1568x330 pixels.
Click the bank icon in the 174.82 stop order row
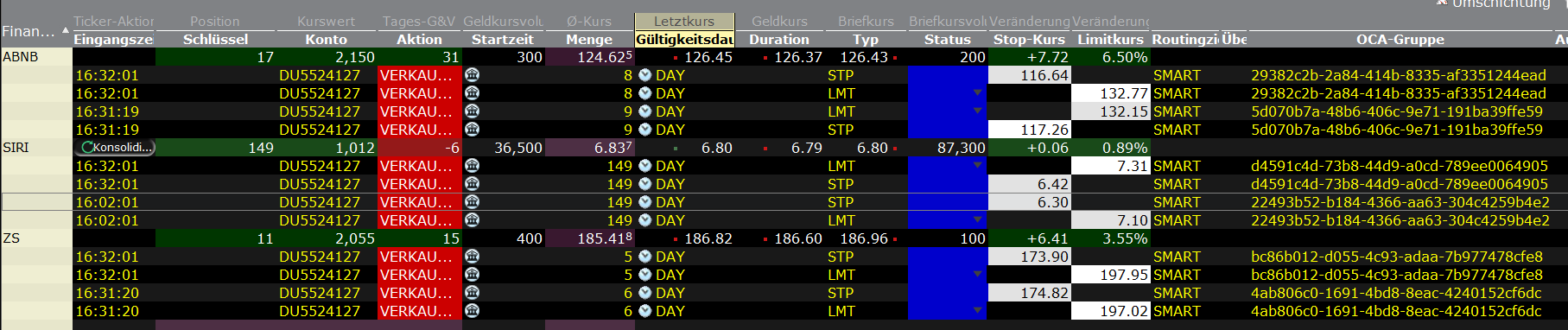point(472,293)
